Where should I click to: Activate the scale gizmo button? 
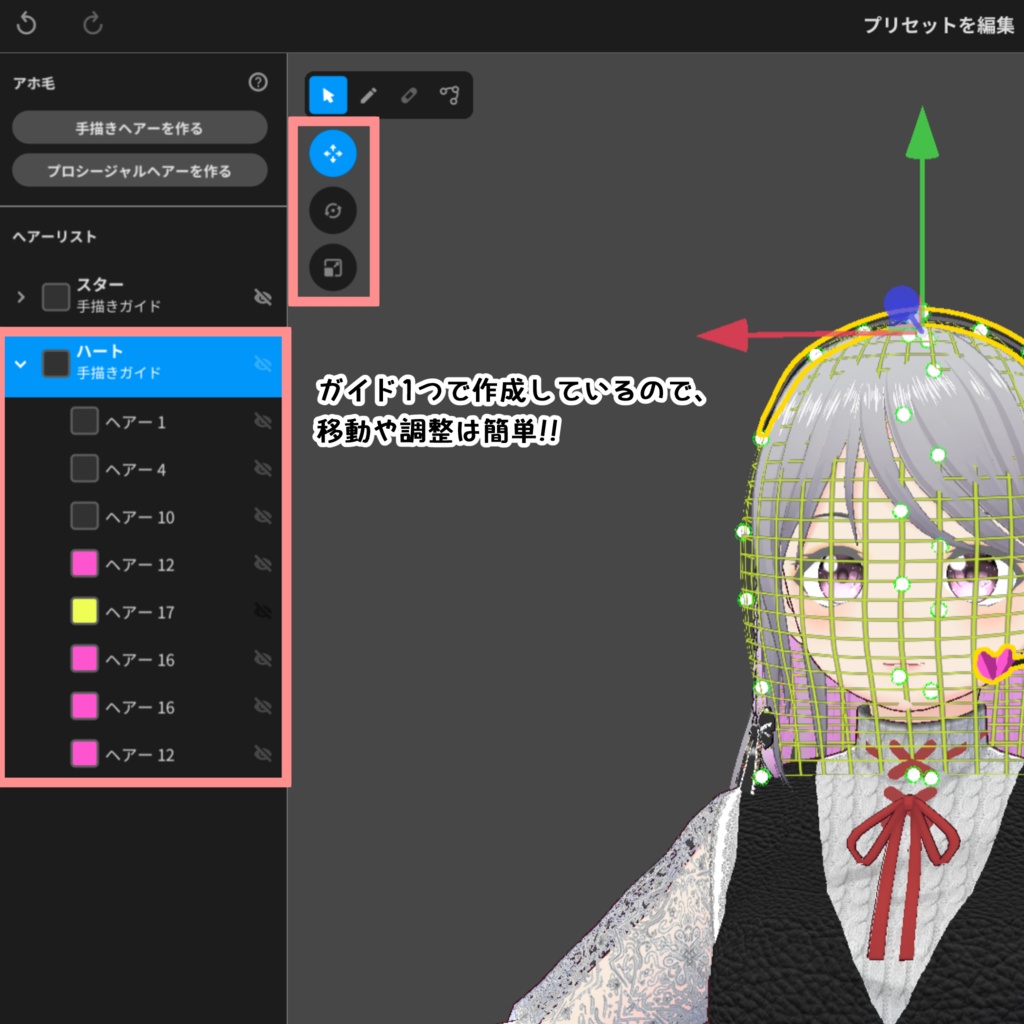coord(333,268)
